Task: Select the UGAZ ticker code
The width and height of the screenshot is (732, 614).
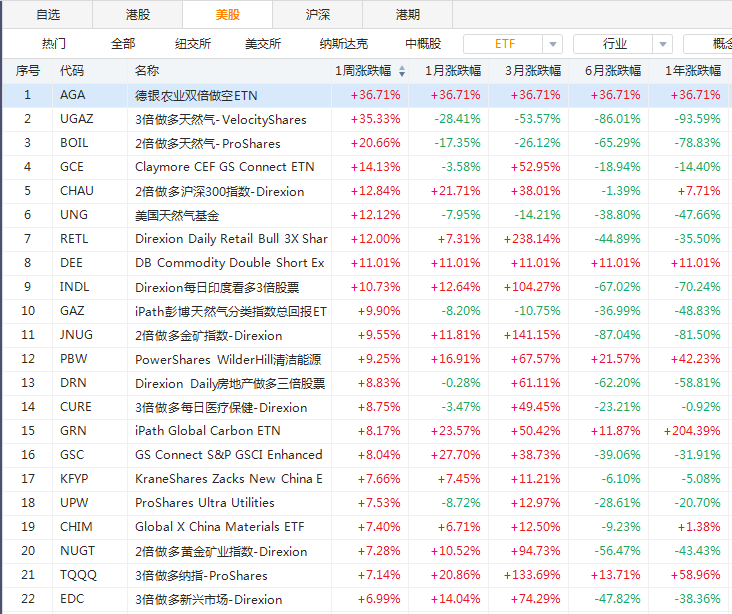Action: pyautogui.click(x=77, y=119)
